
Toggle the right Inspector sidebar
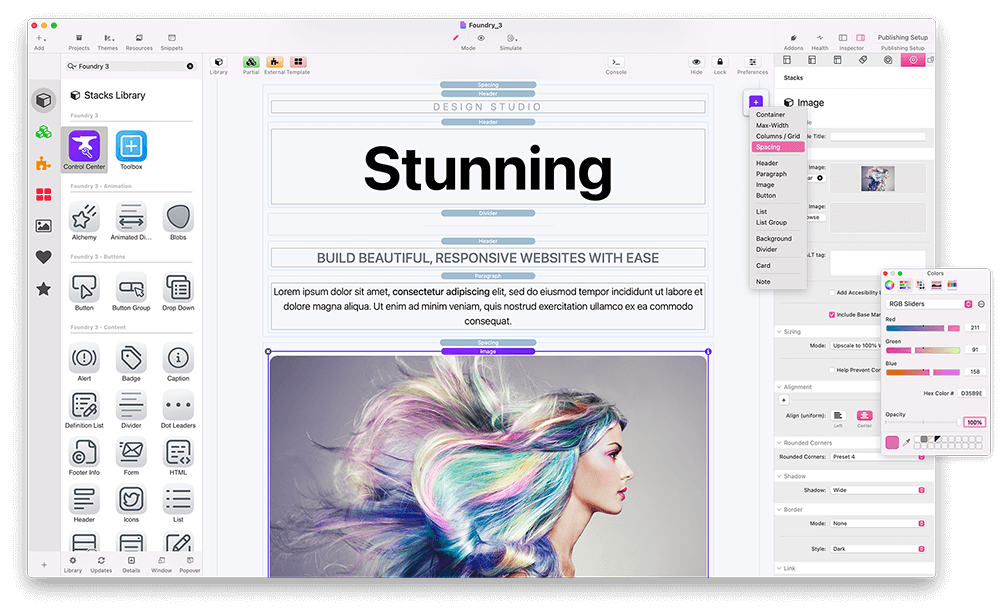click(x=860, y=38)
